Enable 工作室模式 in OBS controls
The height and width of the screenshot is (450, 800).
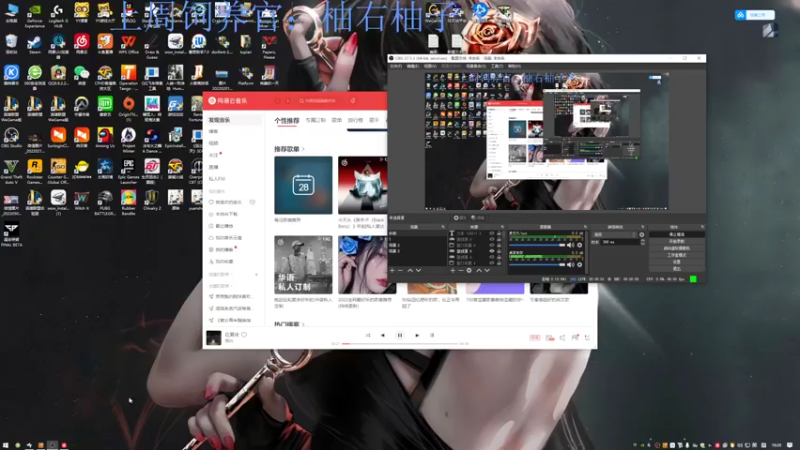(x=677, y=255)
